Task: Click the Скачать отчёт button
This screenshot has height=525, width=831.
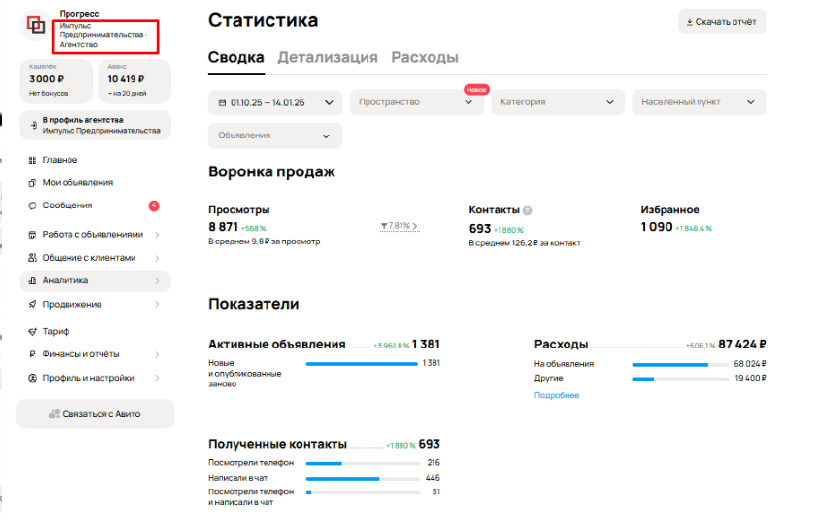Action: coord(721,22)
